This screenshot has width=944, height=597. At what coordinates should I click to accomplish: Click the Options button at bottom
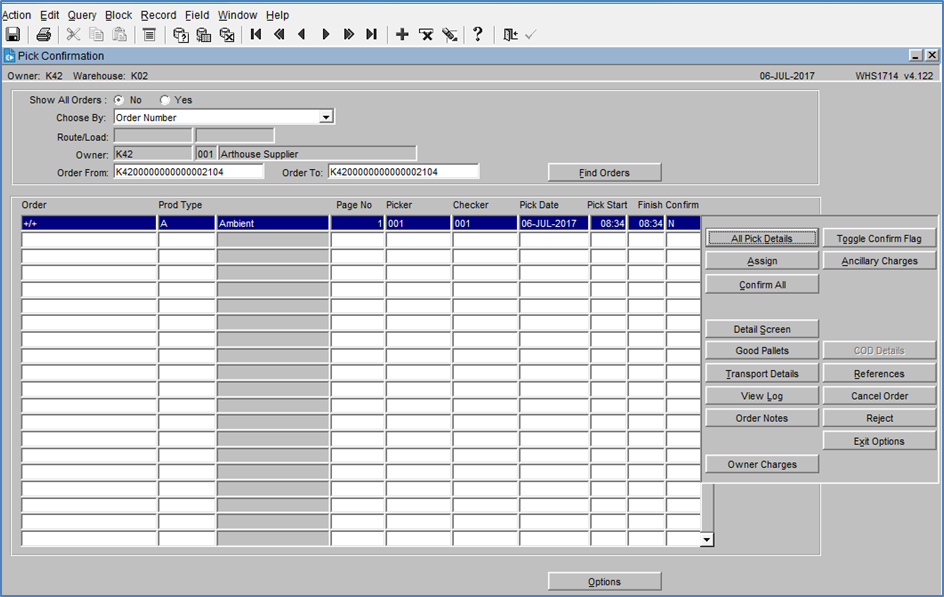tap(604, 581)
